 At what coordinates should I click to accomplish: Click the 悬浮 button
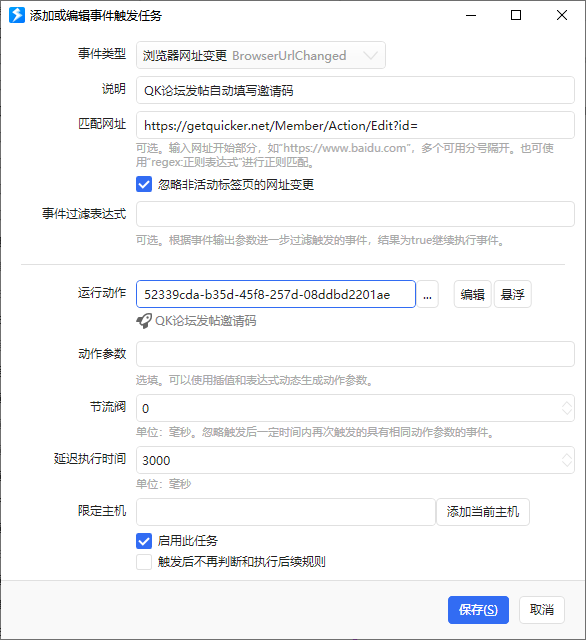pyautogui.click(x=513, y=294)
